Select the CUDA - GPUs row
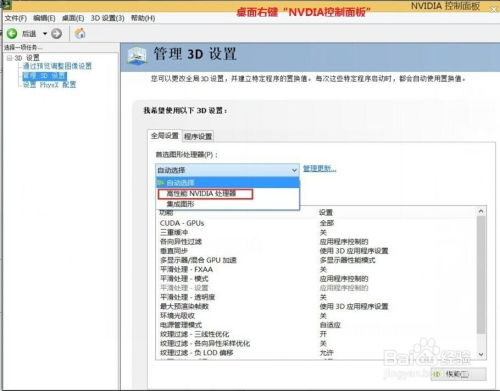 (x=317, y=223)
